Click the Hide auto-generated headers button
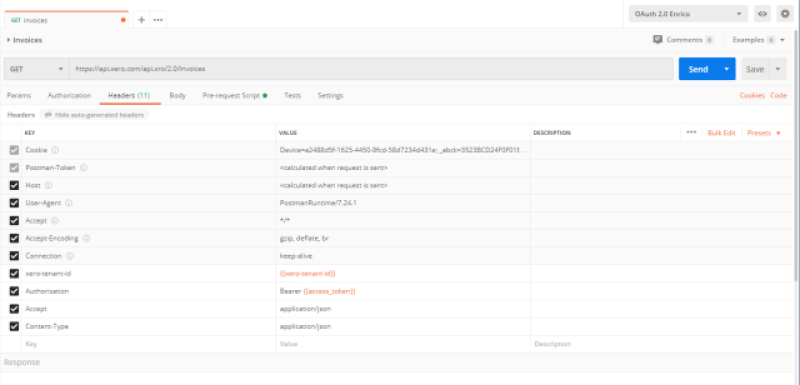 (94, 115)
